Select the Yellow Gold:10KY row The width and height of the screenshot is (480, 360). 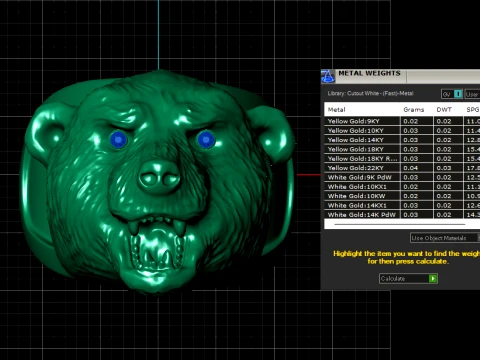pos(402,130)
